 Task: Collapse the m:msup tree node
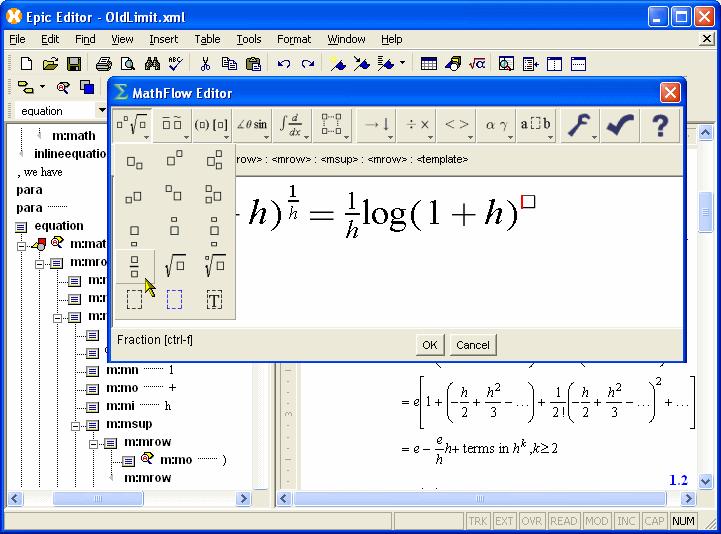point(74,425)
